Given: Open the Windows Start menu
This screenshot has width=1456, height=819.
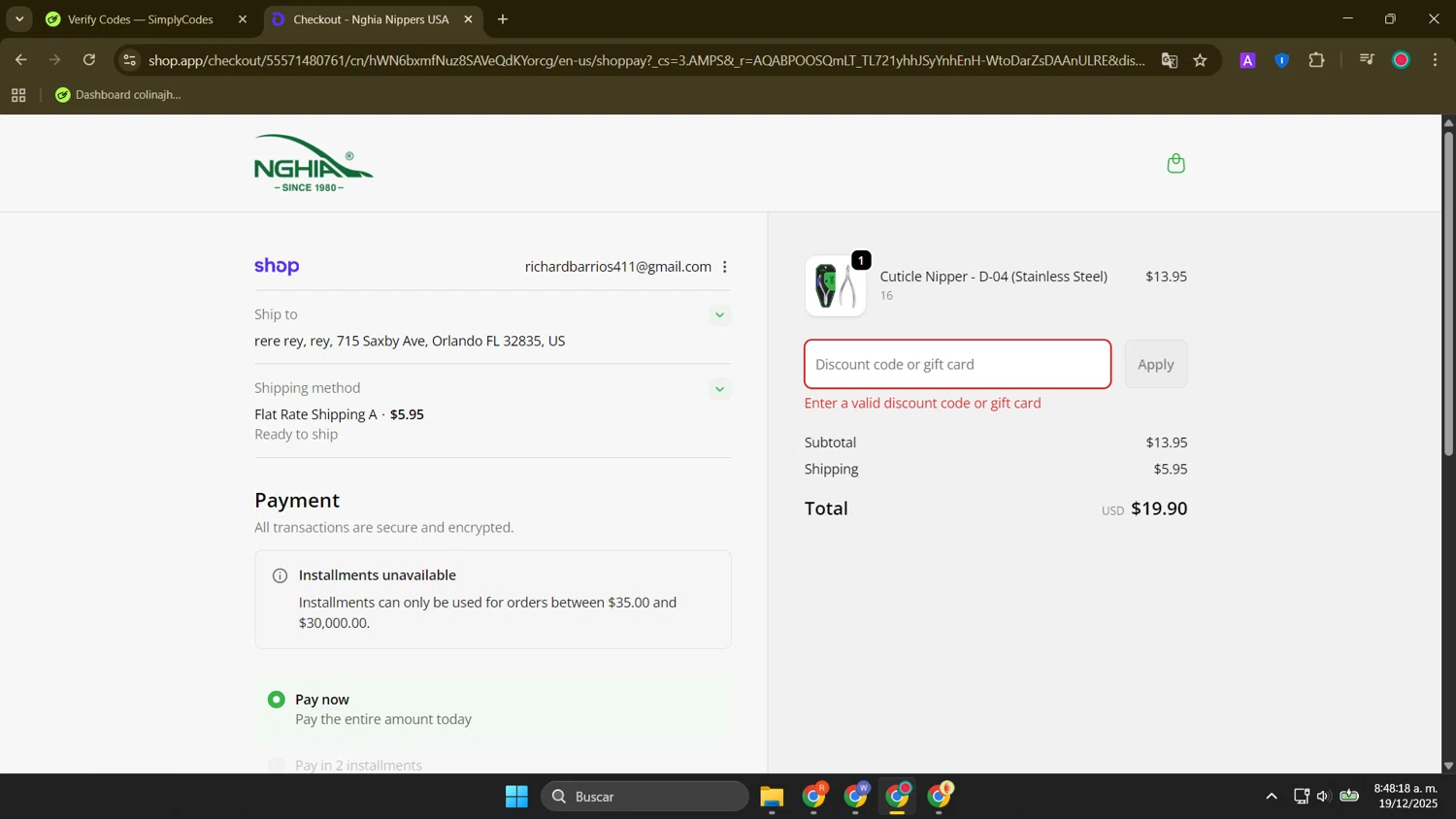Looking at the screenshot, I should [516, 797].
